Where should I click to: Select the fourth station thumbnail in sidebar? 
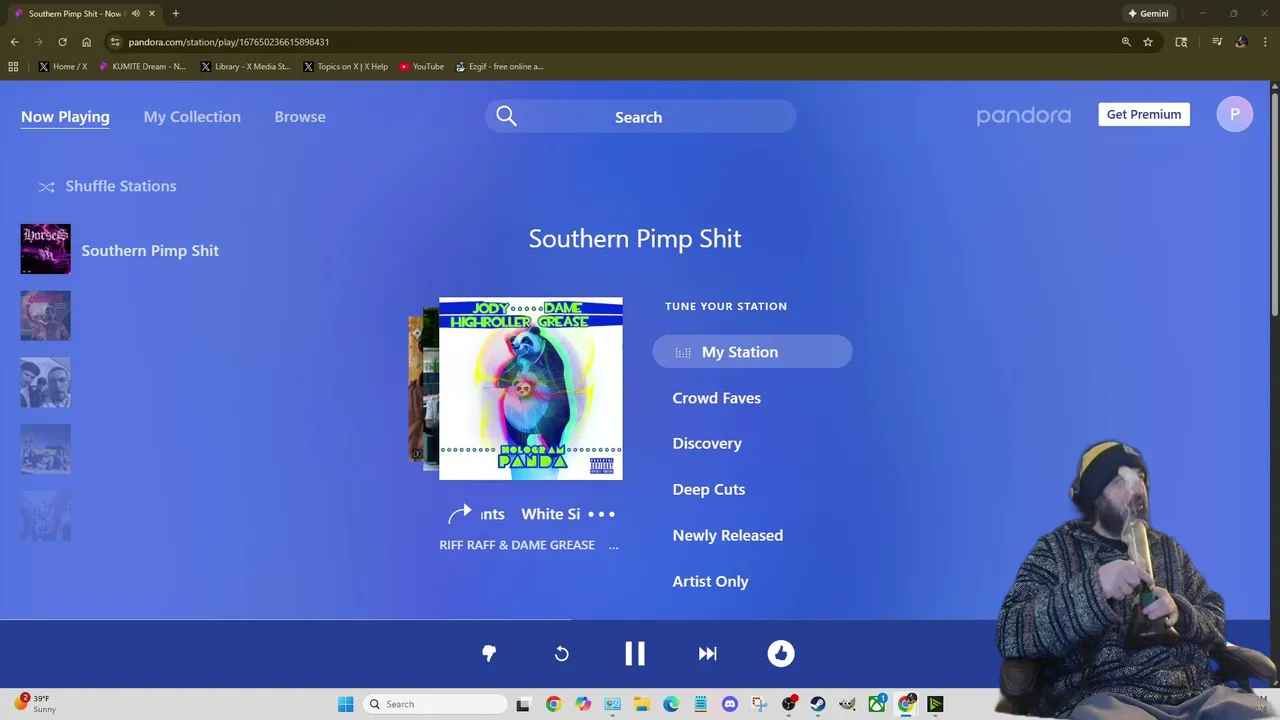(46, 449)
